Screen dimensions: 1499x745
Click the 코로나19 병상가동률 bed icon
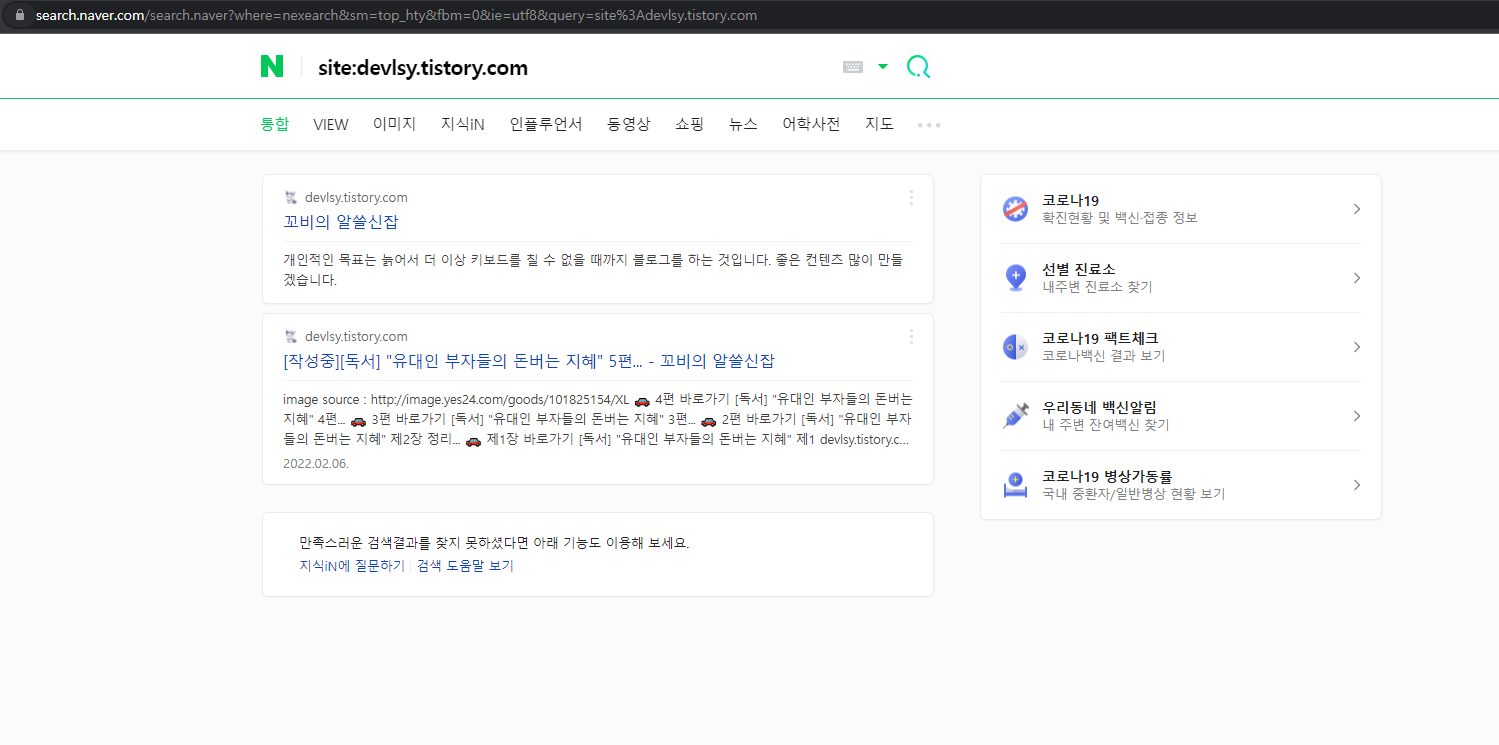pyautogui.click(x=1015, y=485)
